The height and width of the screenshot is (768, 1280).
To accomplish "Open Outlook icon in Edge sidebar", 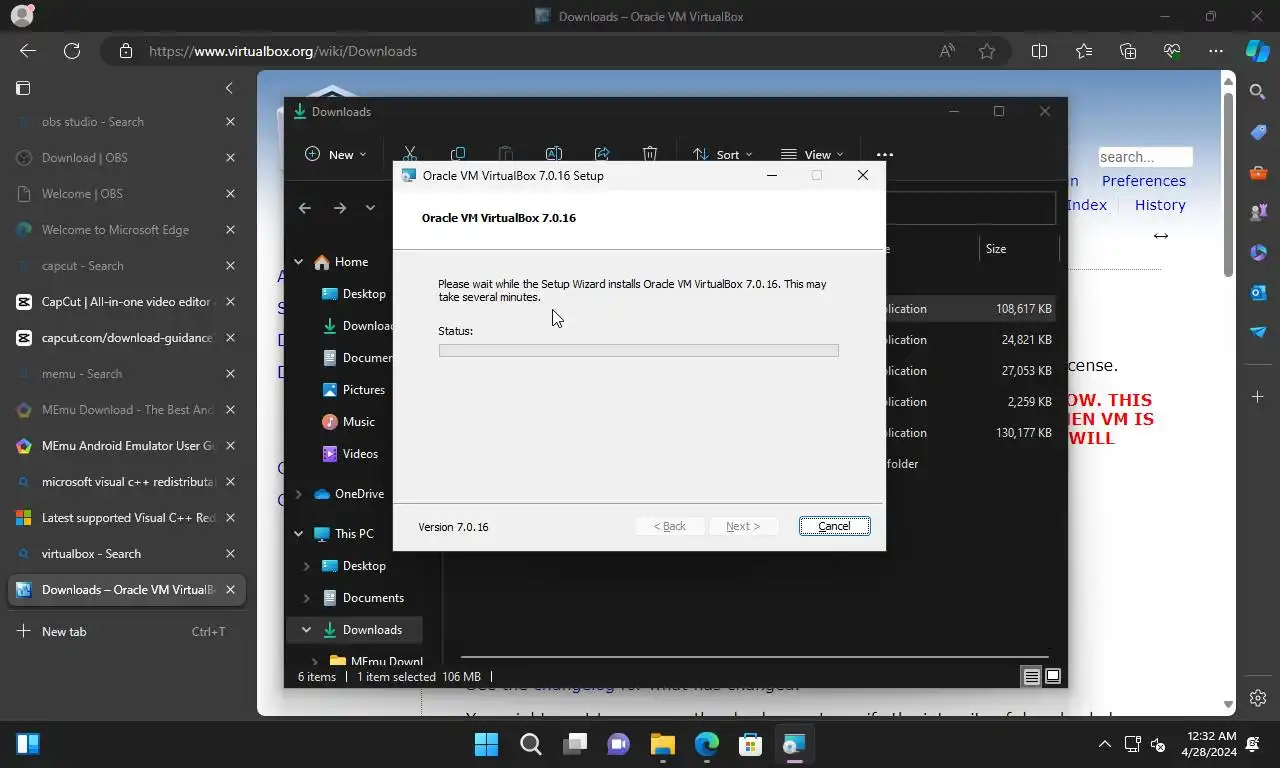I will coord(1258,292).
